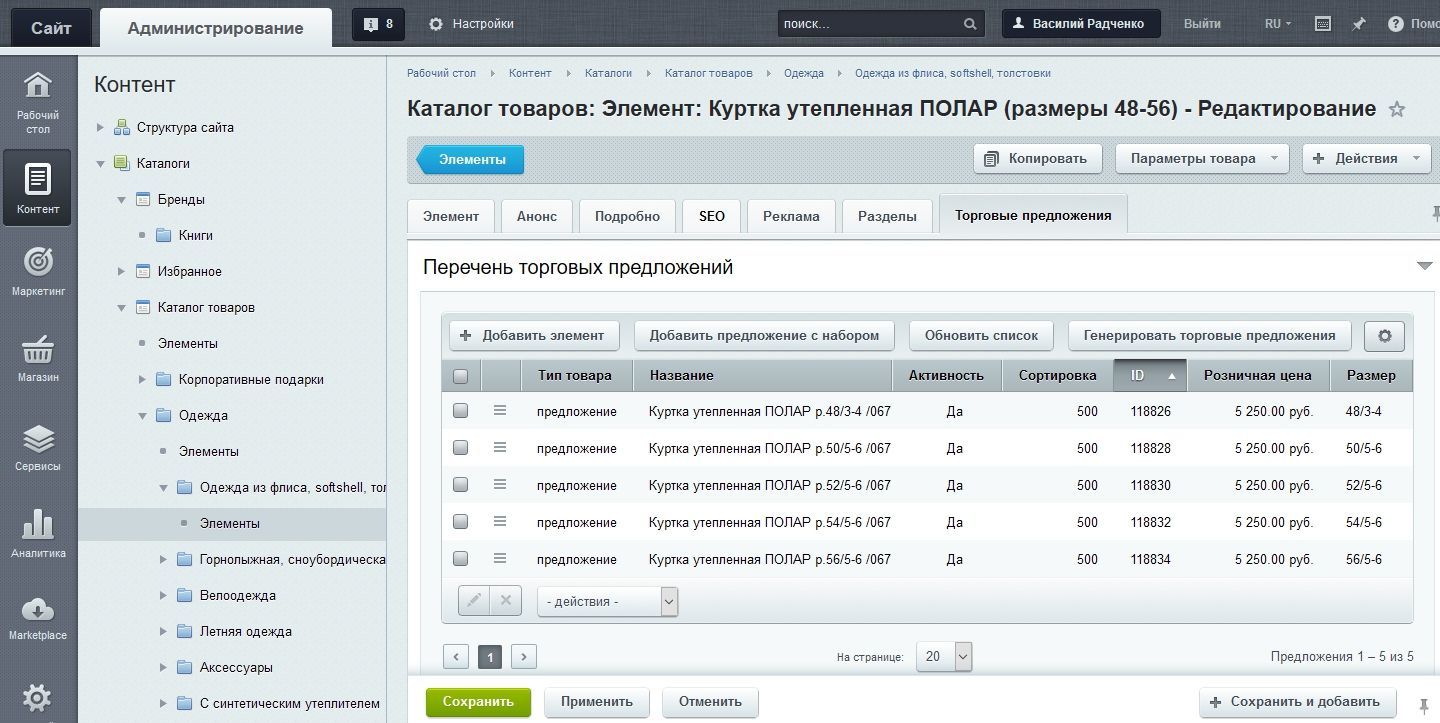Open the Сервисы sidebar section
Image resolution: width=1440 pixels, height=723 pixels.
tap(37, 447)
